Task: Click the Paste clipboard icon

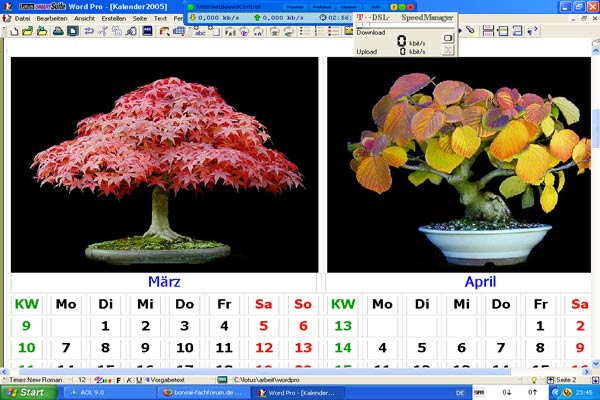Action: click(131, 31)
